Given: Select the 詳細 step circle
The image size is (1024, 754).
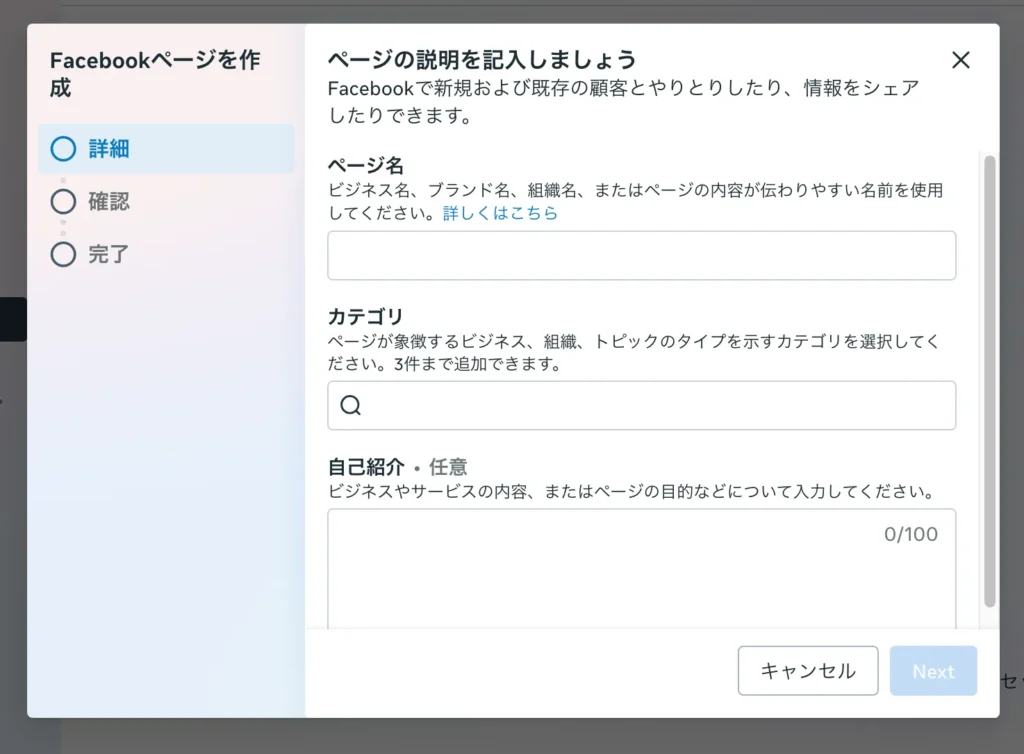Looking at the screenshot, I should pyautogui.click(x=63, y=149).
